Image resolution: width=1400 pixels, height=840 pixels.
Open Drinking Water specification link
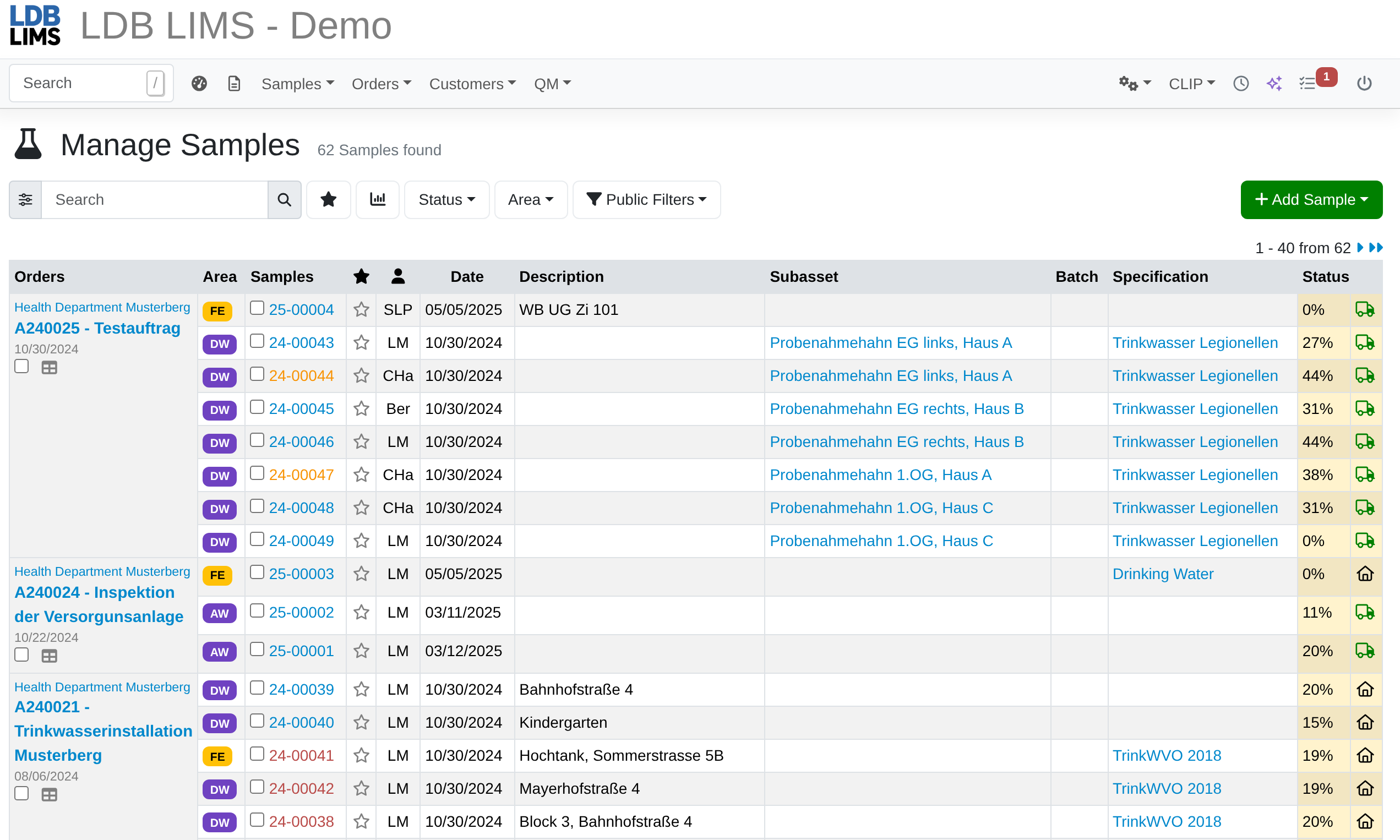(1163, 574)
